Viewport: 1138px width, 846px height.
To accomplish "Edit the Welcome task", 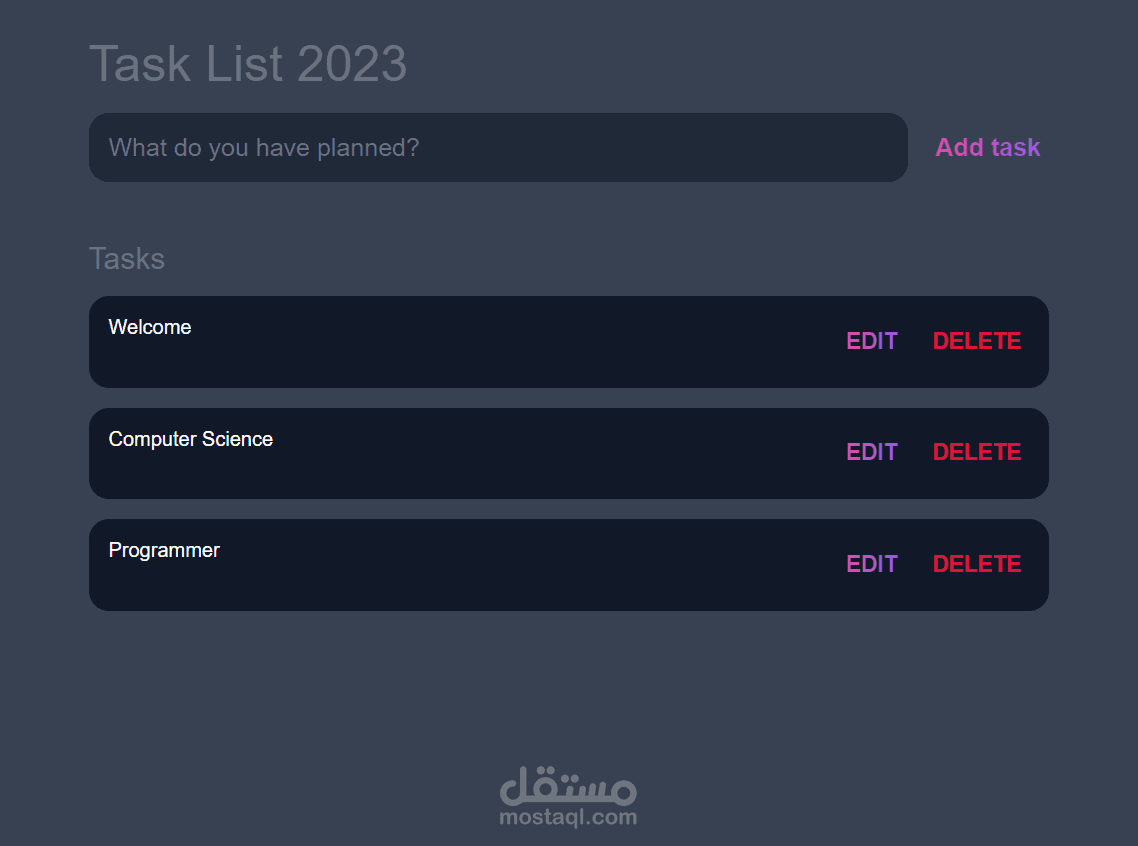I will tap(872, 341).
